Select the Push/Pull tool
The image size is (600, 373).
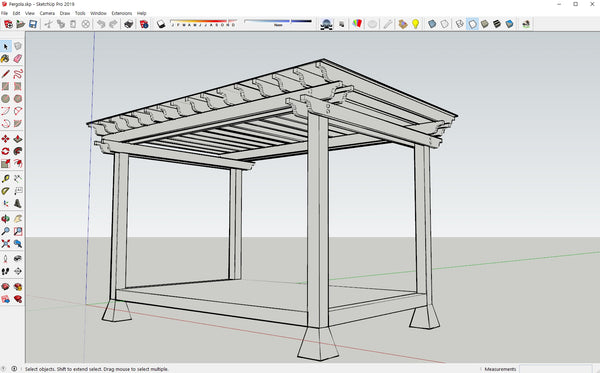click(x=18, y=138)
